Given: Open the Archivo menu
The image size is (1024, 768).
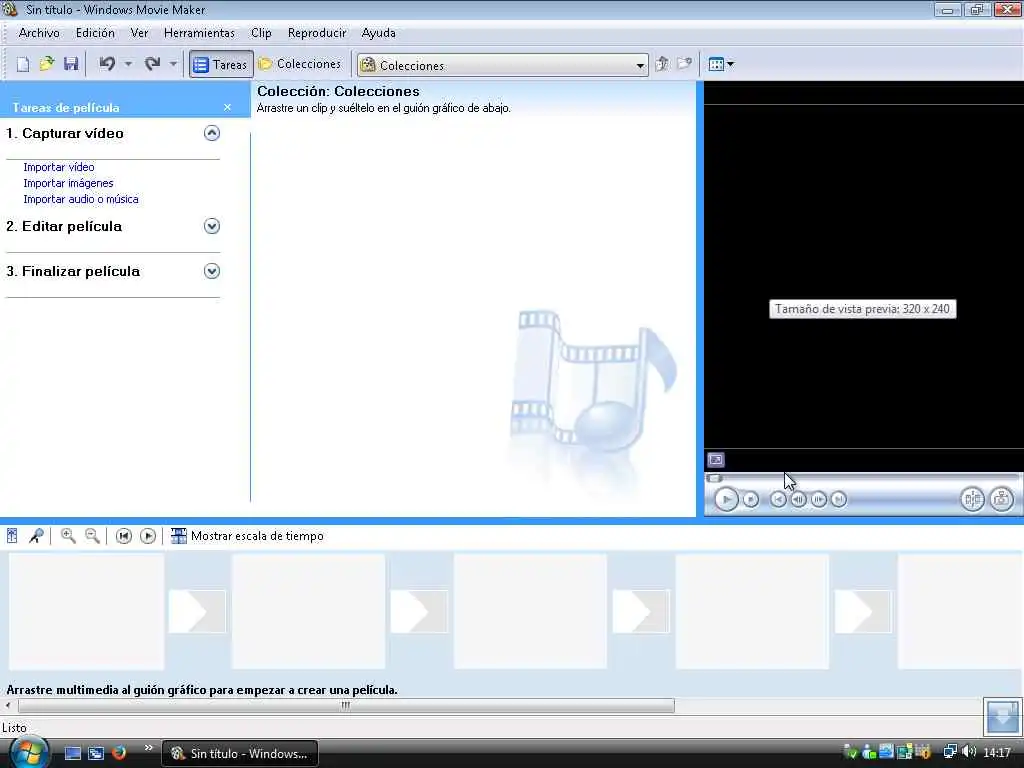Looking at the screenshot, I should [39, 33].
